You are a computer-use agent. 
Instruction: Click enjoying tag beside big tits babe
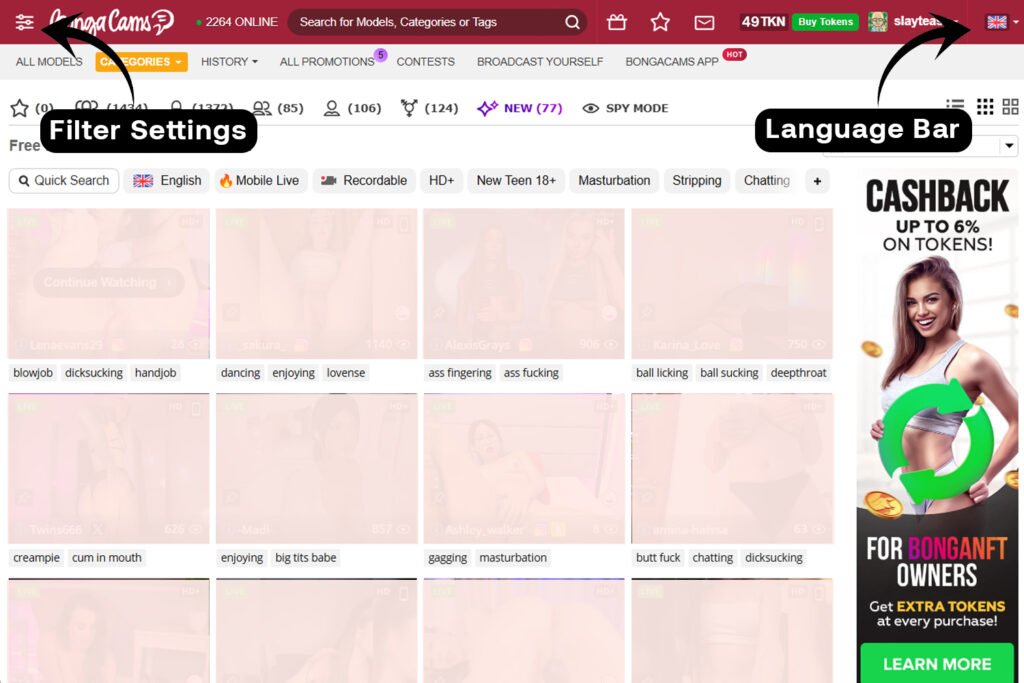[242, 558]
